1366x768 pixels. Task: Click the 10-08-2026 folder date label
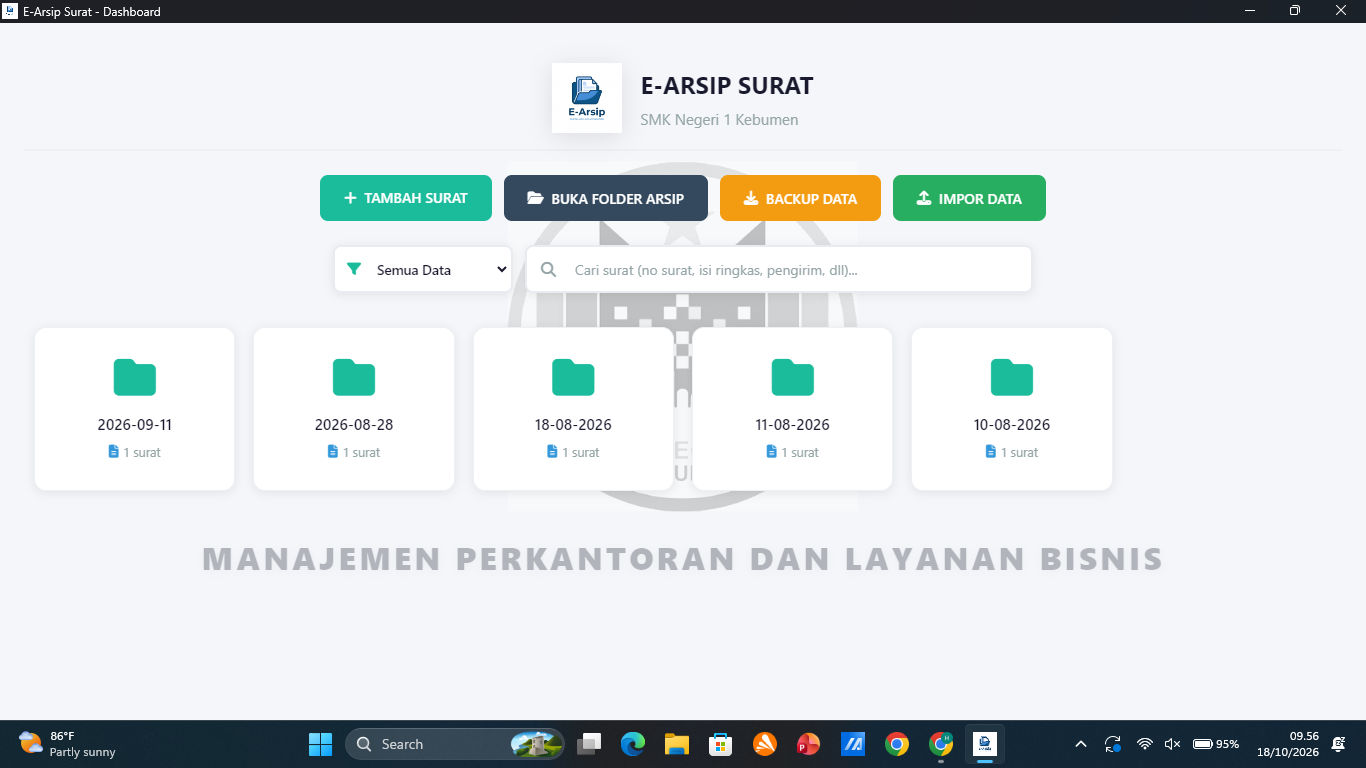1012,424
